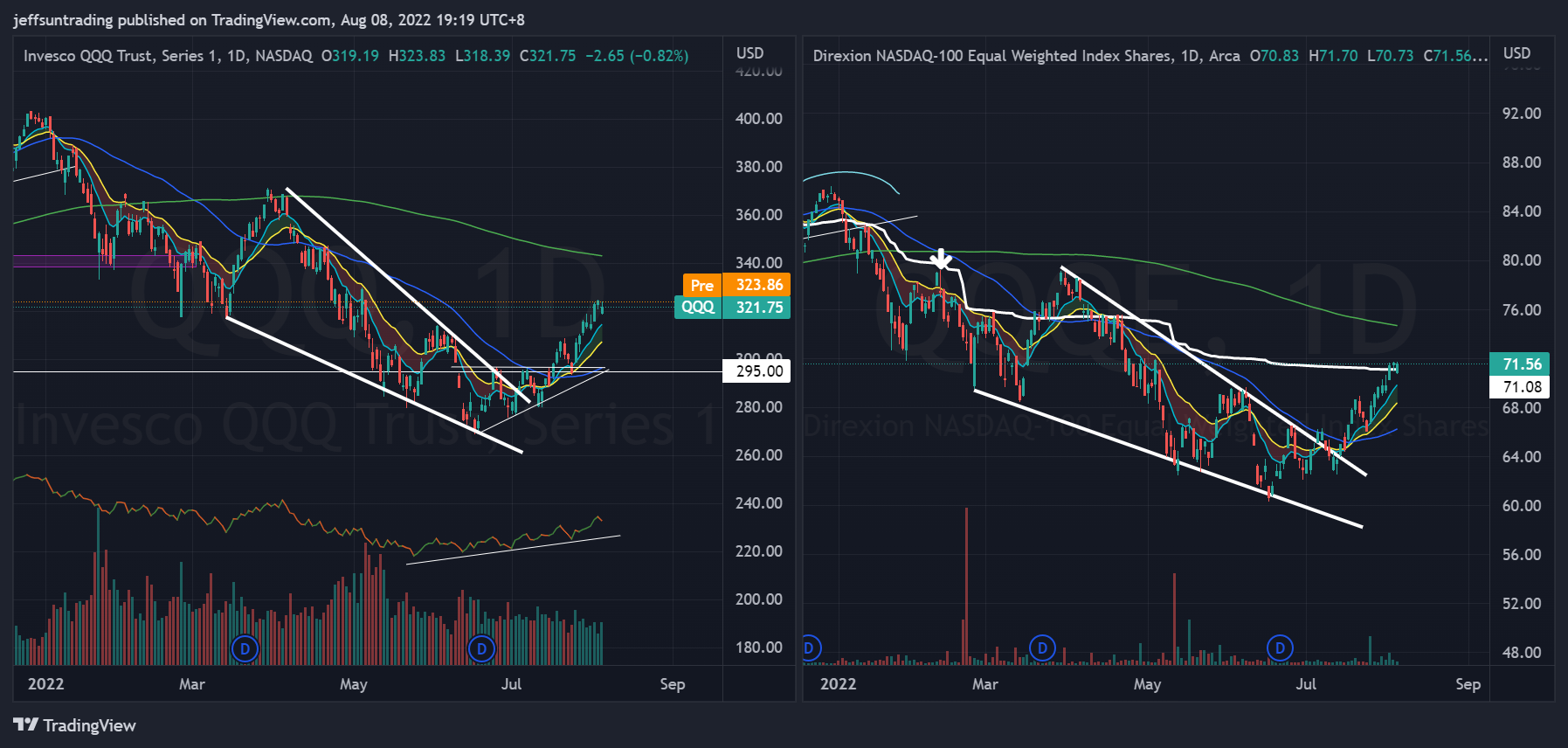Viewport: 1568px width, 748px height.
Task: Open the USD currency selector on QQQ chart
Action: (749, 53)
